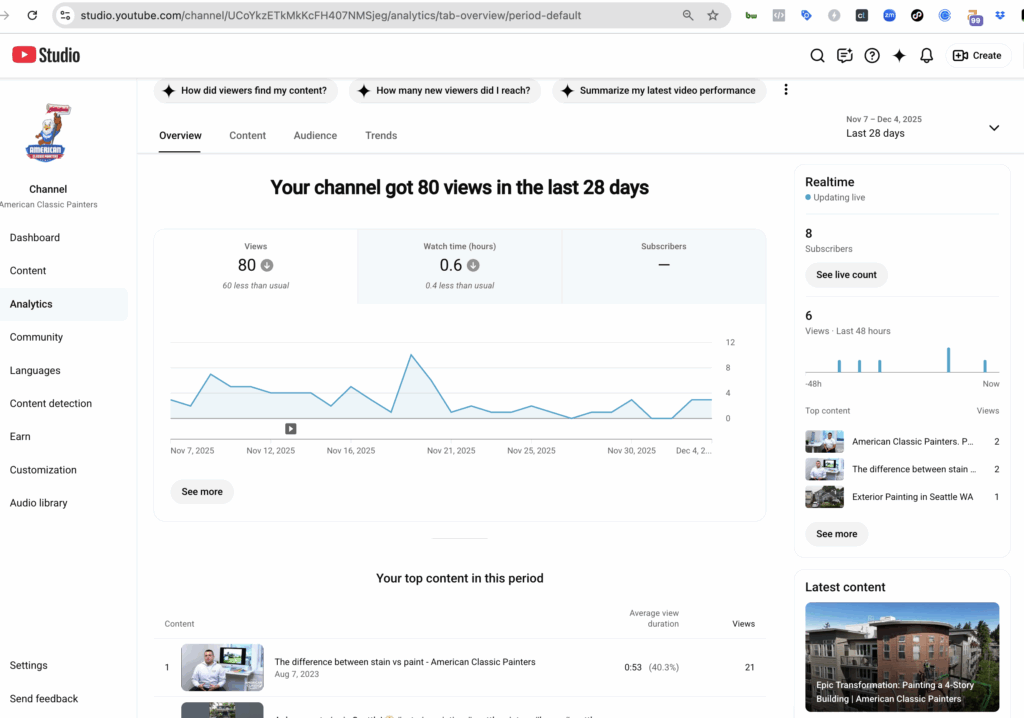Click See live count button
This screenshot has height=718, width=1024.
pyautogui.click(x=846, y=274)
